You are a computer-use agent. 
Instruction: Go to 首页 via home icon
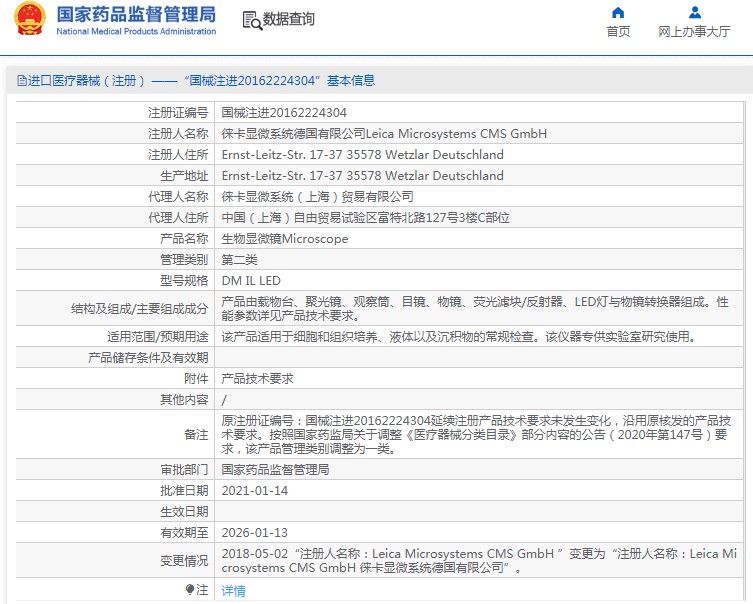[618, 12]
